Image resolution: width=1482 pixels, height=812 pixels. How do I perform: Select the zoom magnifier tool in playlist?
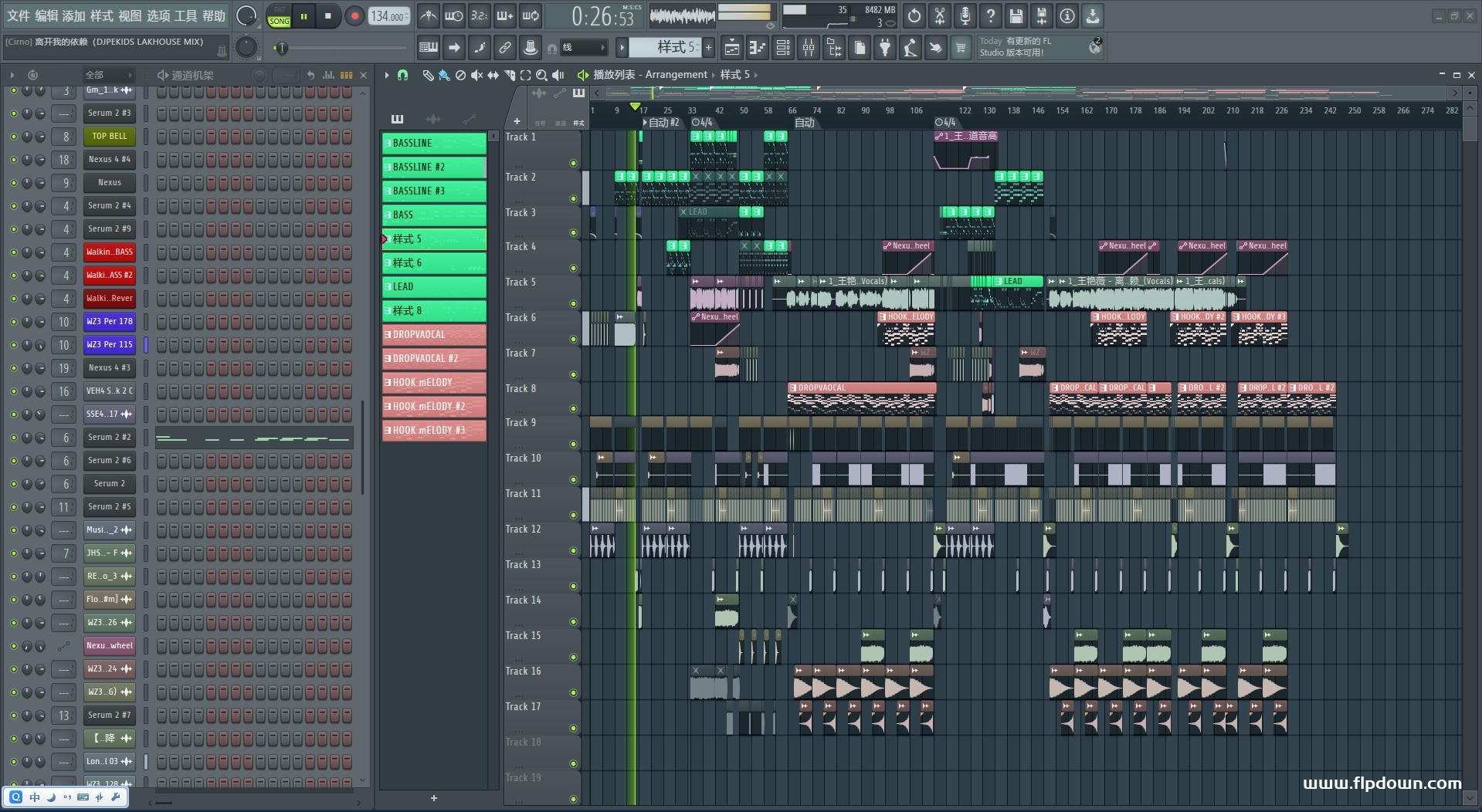pos(541,75)
